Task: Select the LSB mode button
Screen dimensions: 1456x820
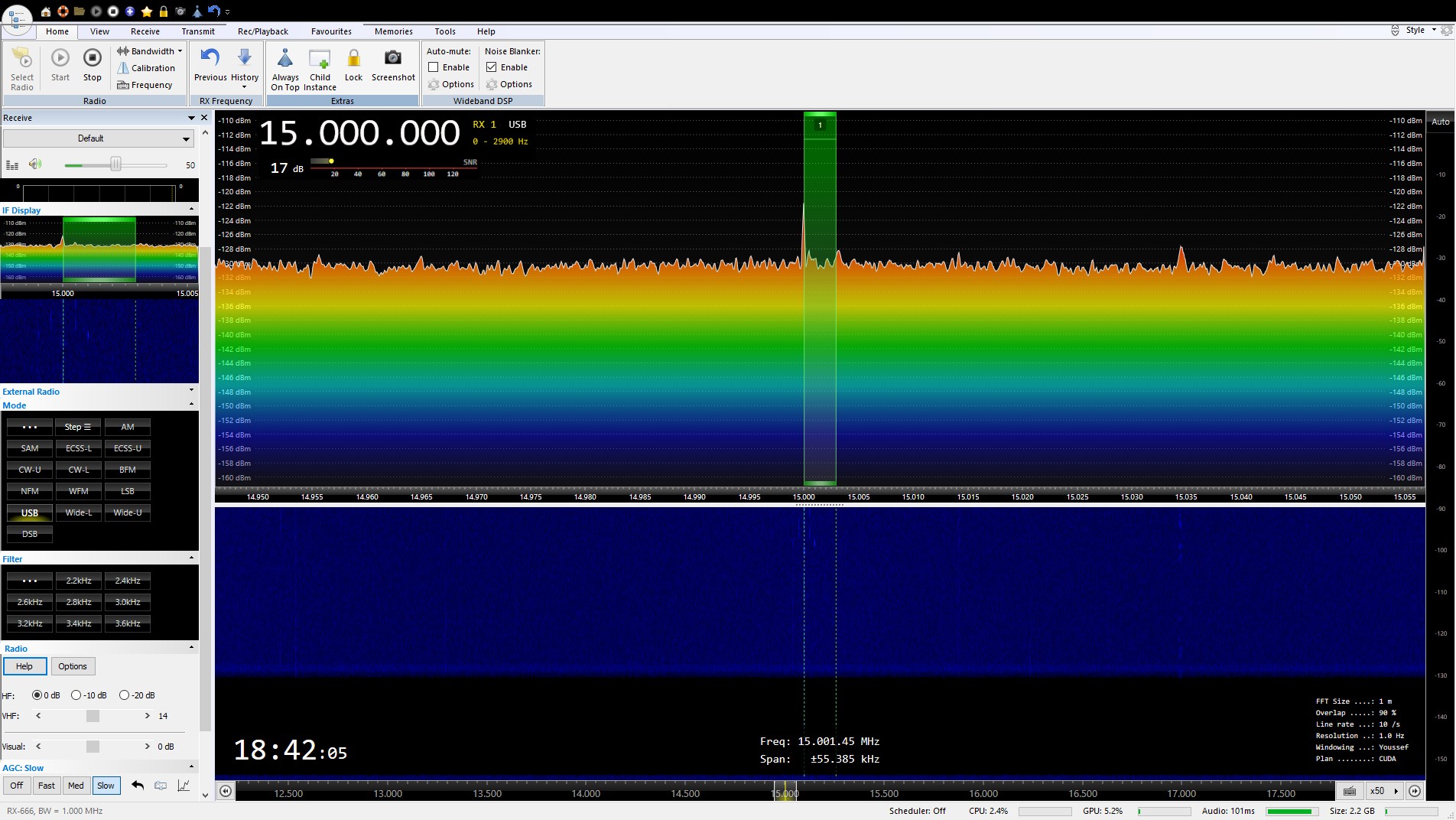Action: (x=127, y=491)
